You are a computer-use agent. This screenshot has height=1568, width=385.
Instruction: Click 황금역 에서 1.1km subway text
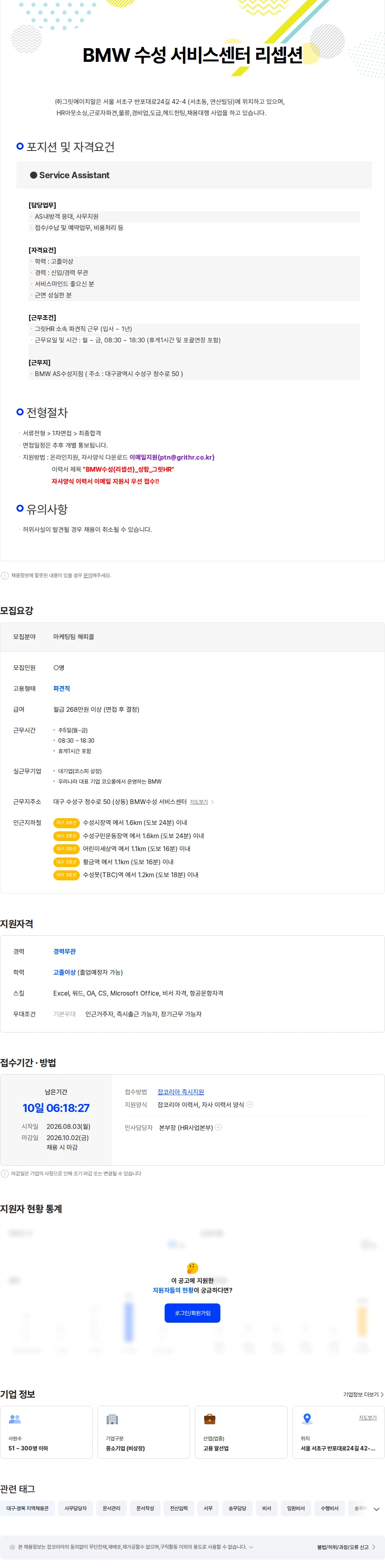click(x=128, y=862)
